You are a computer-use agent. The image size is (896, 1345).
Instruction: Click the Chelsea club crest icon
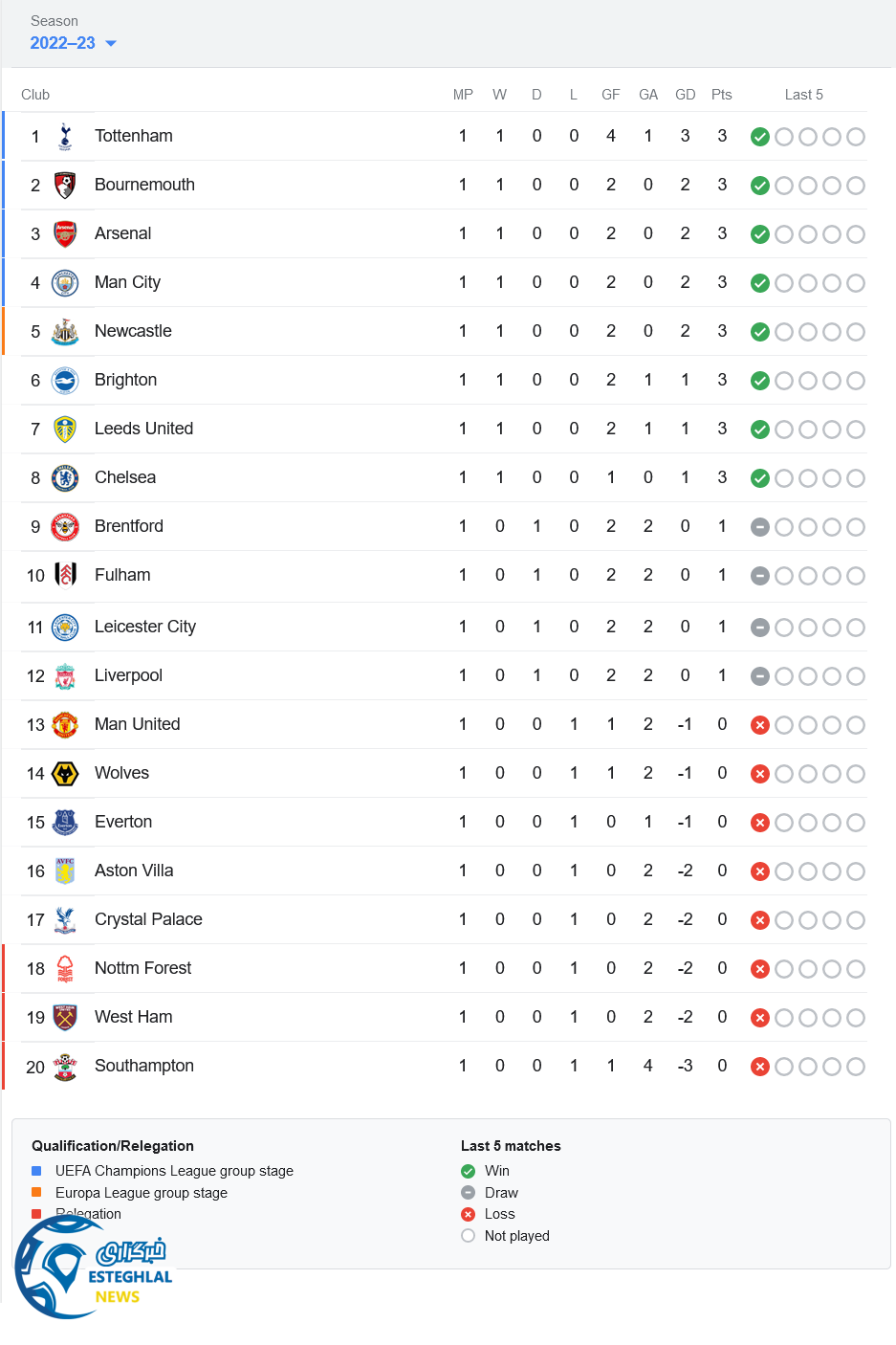click(65, 478)
